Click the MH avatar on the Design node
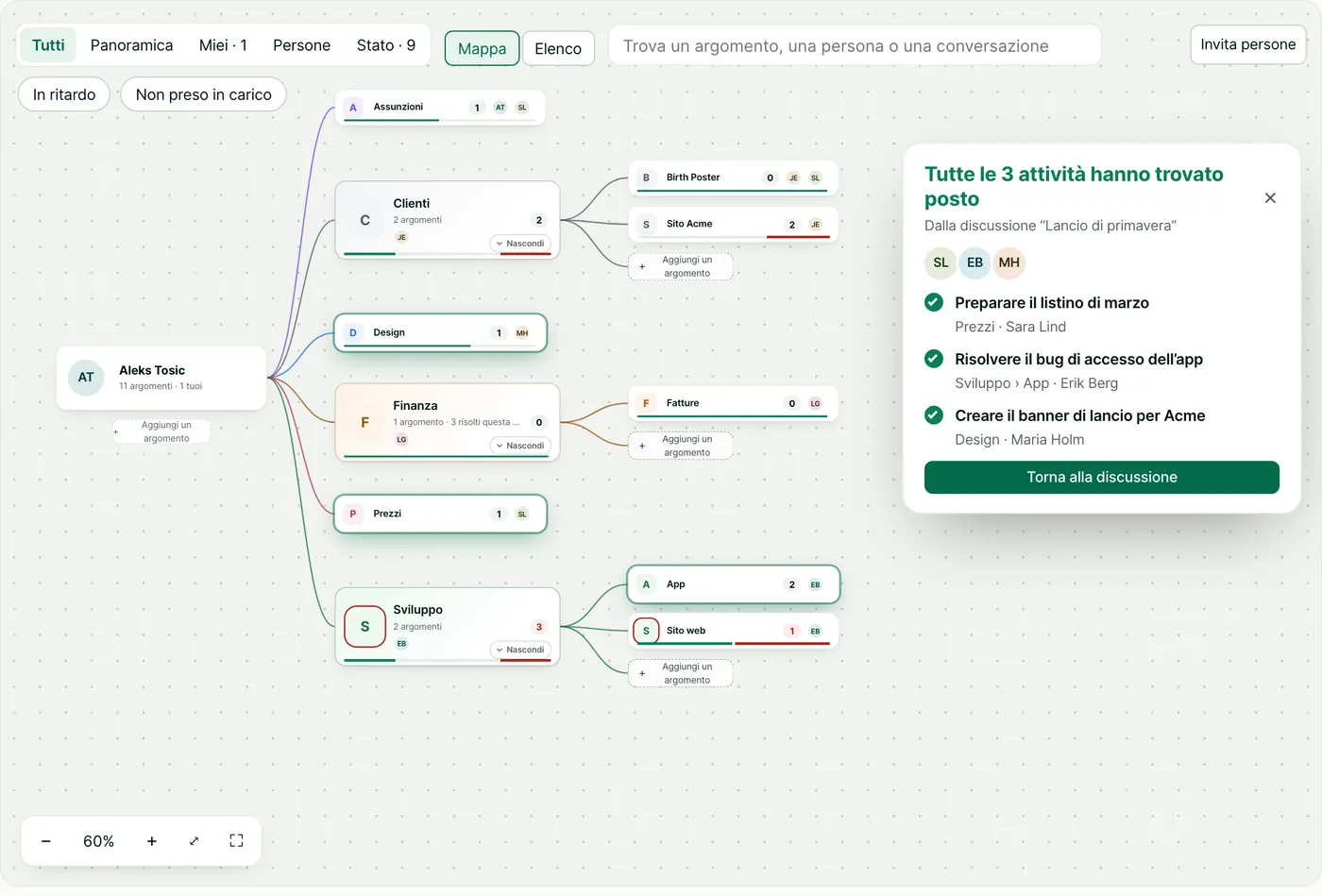1322x896 pixels. [x=522, y=333]
